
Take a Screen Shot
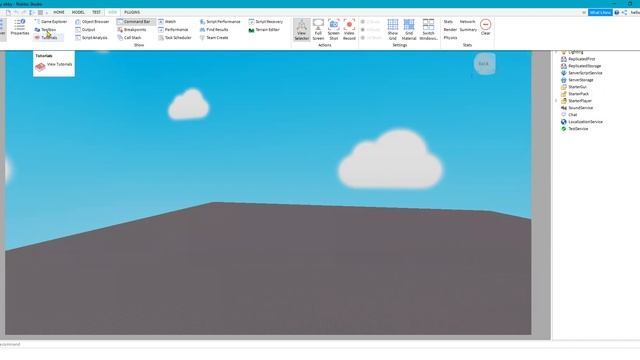(x=333, y=29)
